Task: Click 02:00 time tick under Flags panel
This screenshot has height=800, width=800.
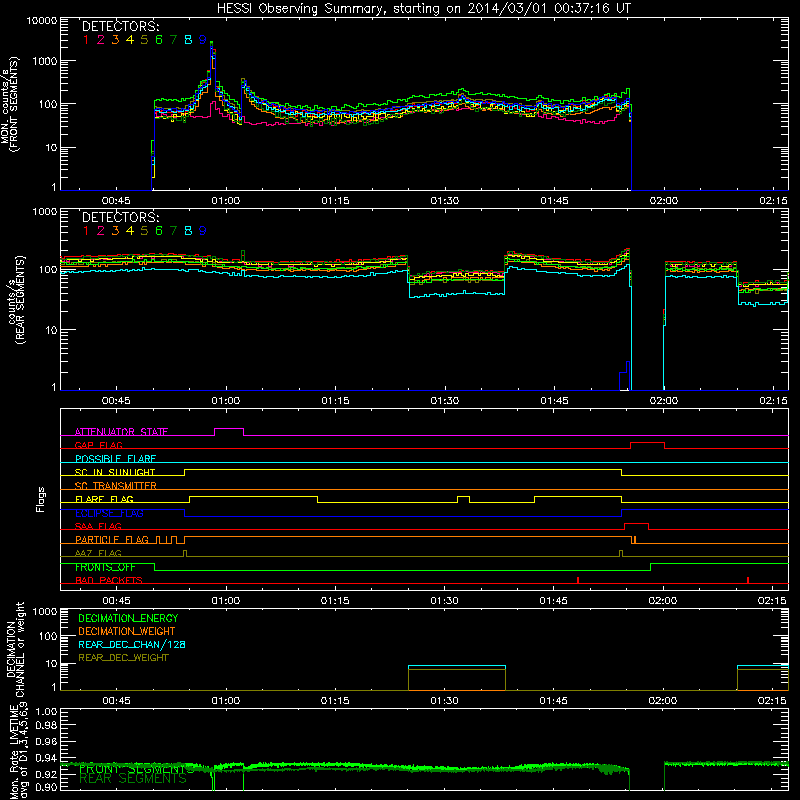Action: tap(662, 601)
